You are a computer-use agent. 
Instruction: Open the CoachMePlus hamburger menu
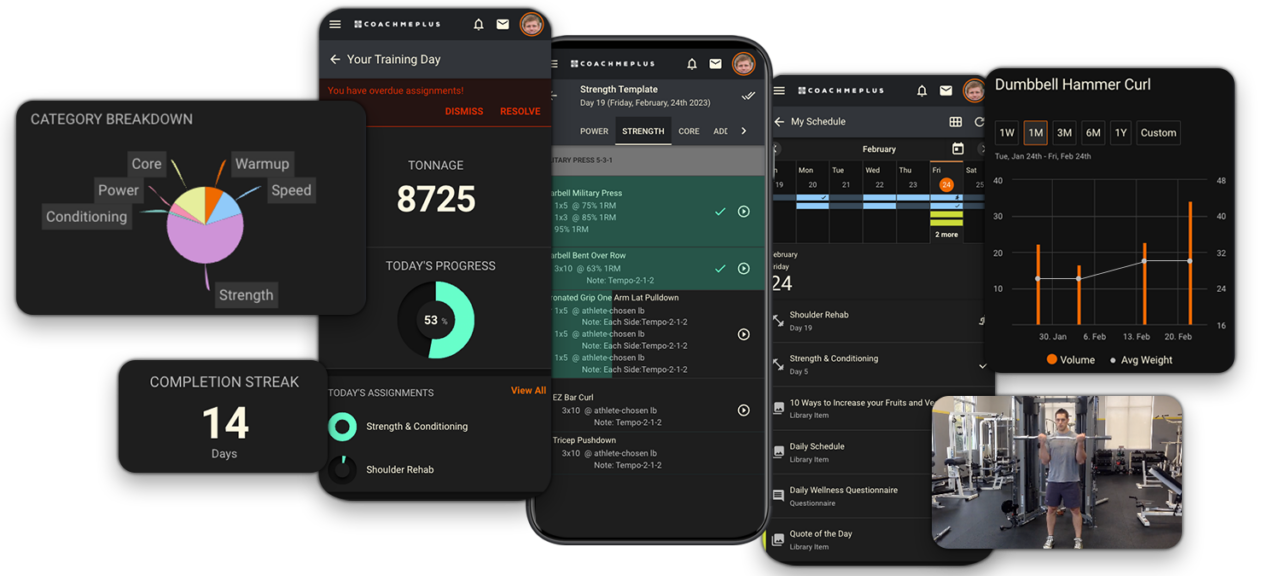(336, 23)
